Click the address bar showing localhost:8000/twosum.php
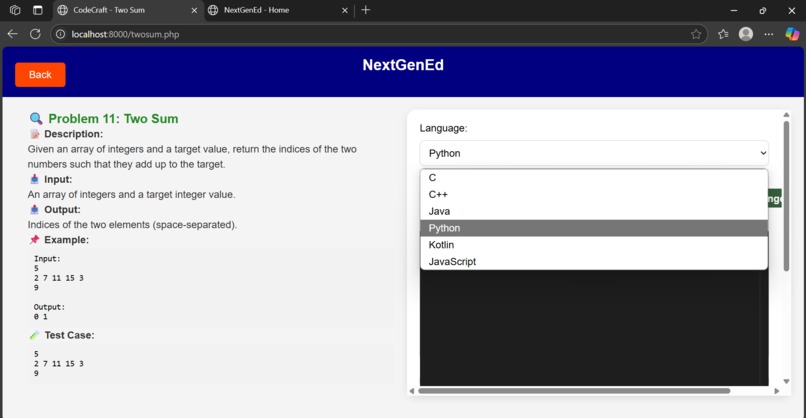The height and width of the screenshot is (418, 806). (x=379, y=34)
